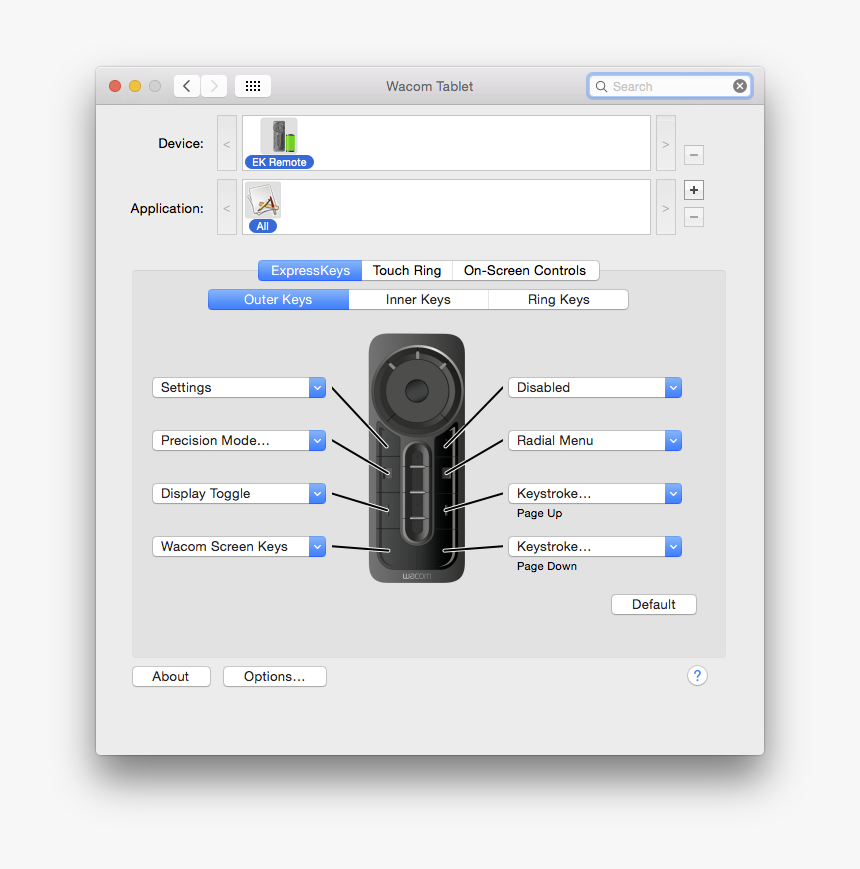Screen dimensions: 860x869
Task: Open the Wacom Screen Keys dropdown
Action: (x=239, y=546)
